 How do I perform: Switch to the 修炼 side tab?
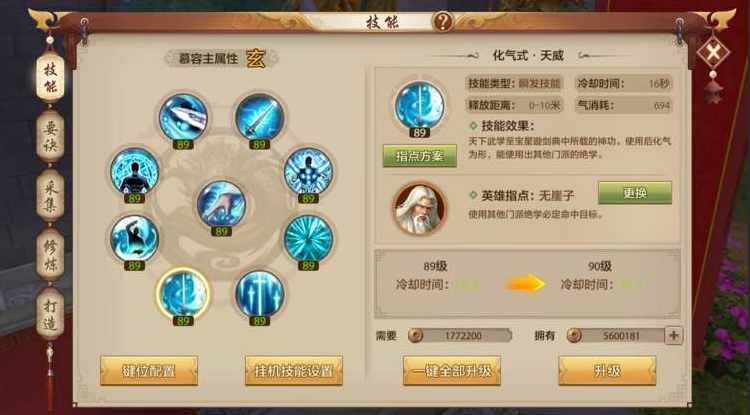pos(50,255)
